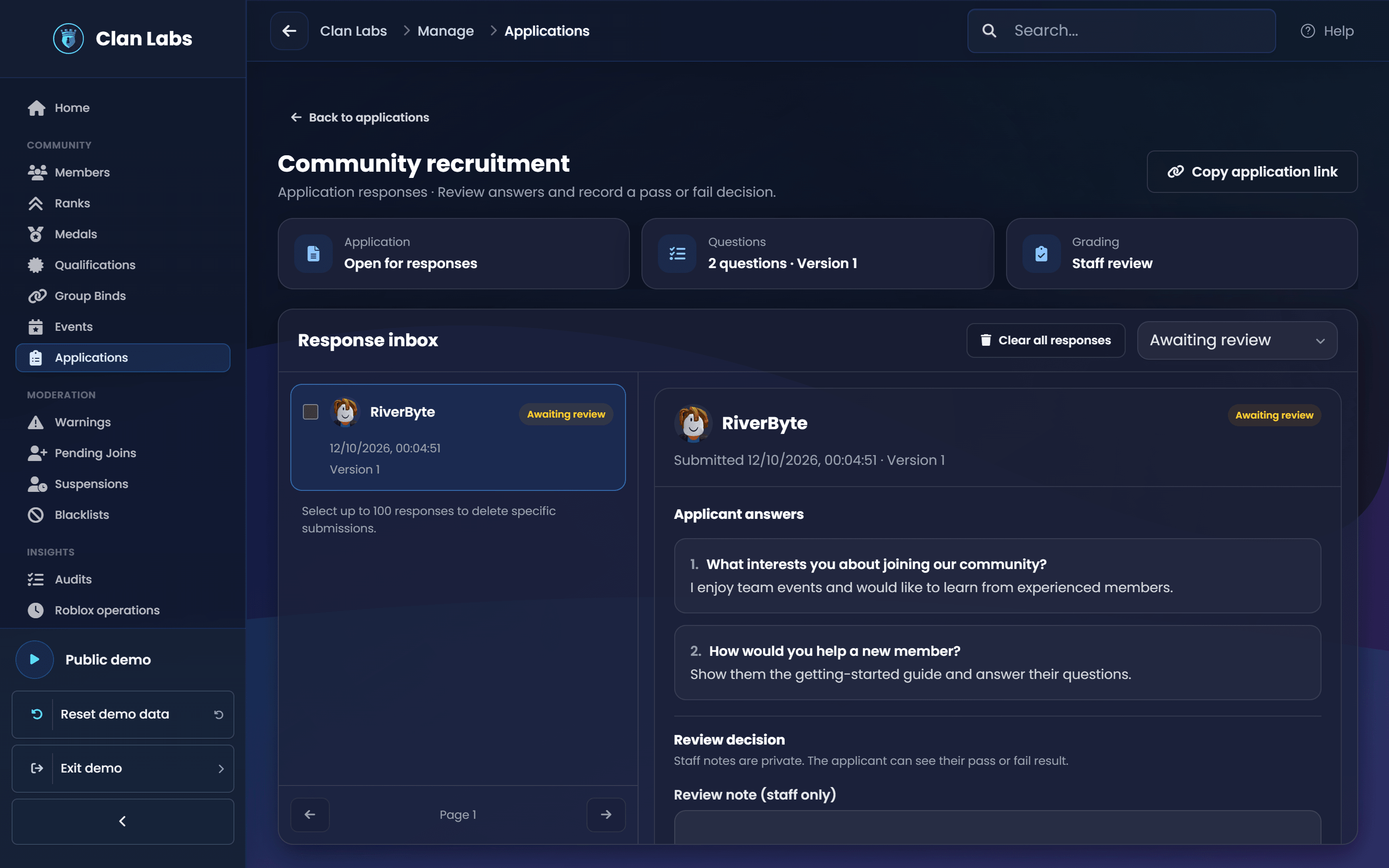Click the Pending Joins user-plus icon
The height and width of the screenshot is (868, 1389).
pos(37,453)
